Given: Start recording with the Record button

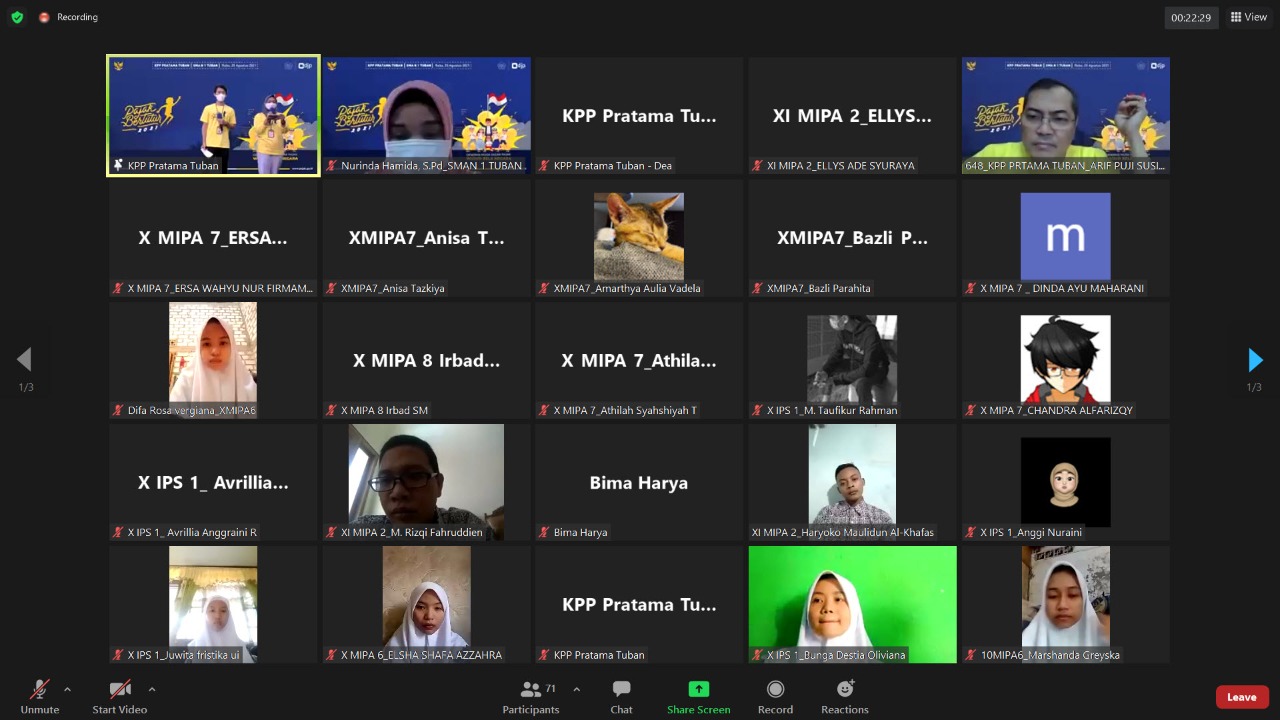Looking at the screenshot, I should [775, 697].
